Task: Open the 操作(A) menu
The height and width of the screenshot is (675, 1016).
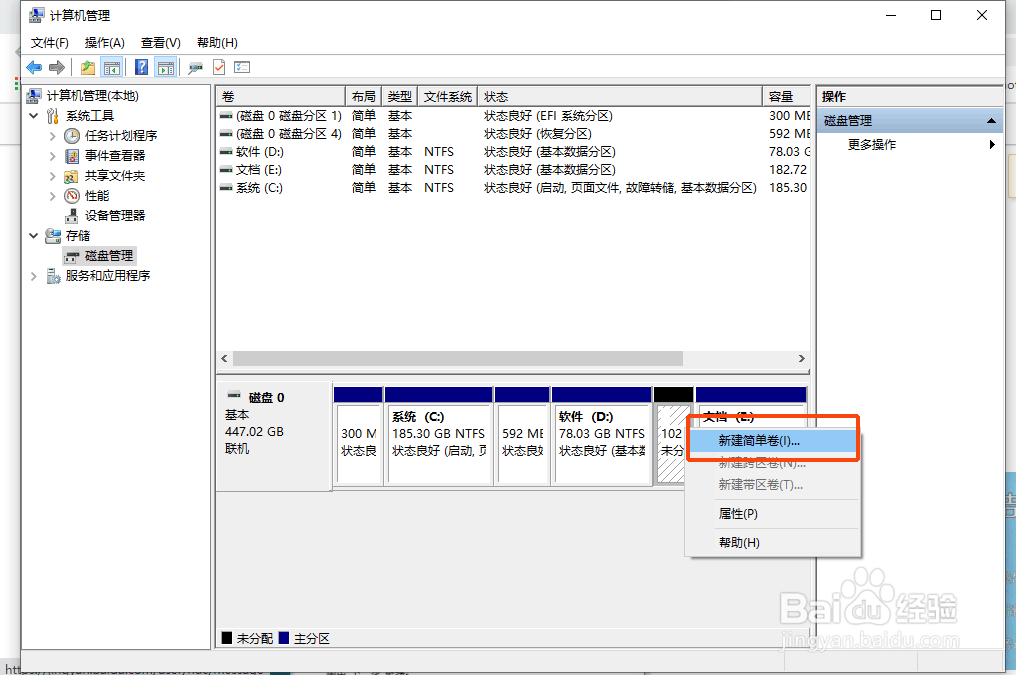Action: [x=104, y=43]
